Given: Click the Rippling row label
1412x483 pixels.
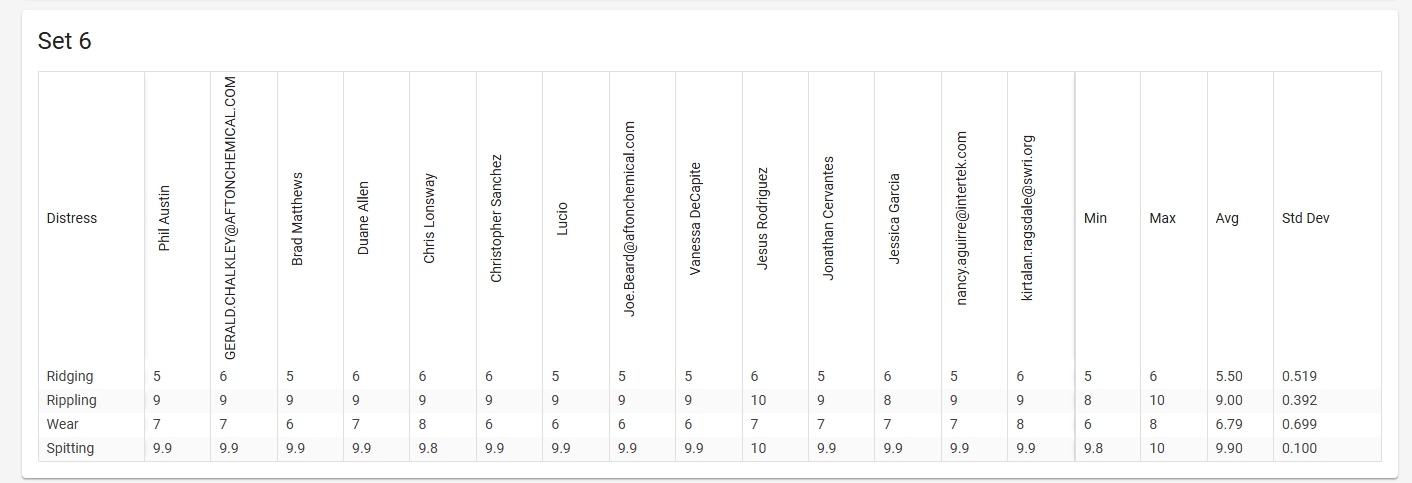Looking at the screenshot, I should tap(72, 400).
